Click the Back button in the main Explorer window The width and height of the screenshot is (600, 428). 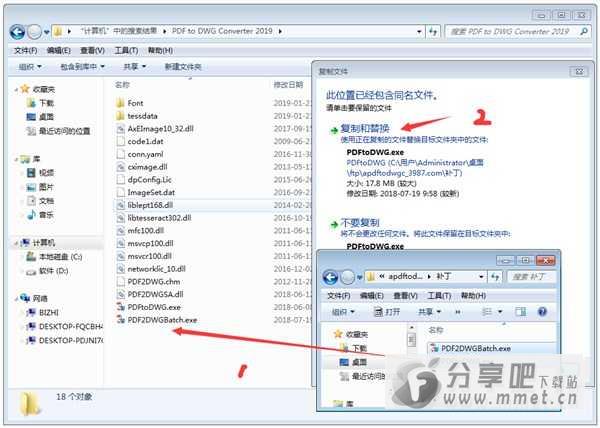[17, 31]
